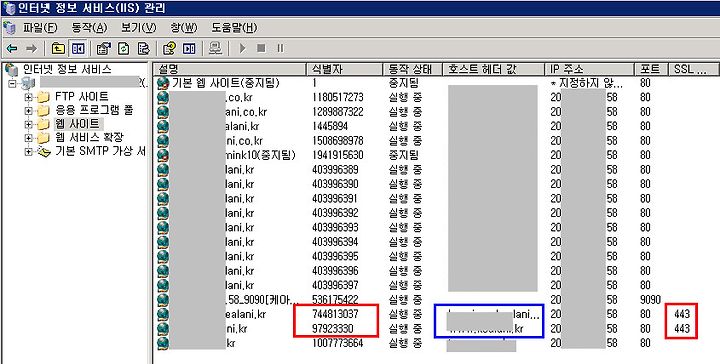Click globe icon of site 1445894
The height and width of the screenshot is (364, 720).
[163, 126]
